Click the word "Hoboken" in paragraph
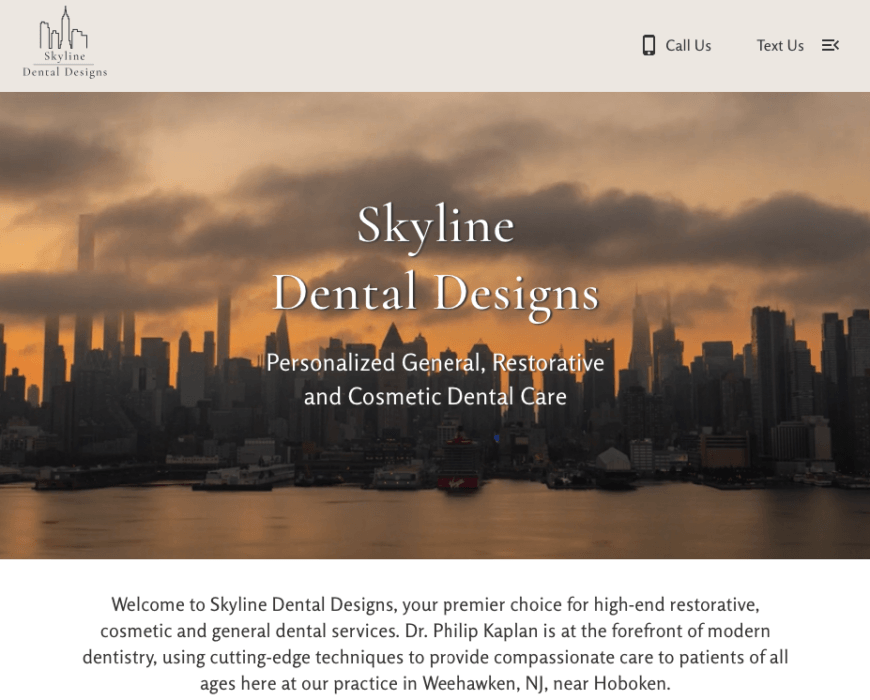The image size is (870, 700). pos(630,683)
